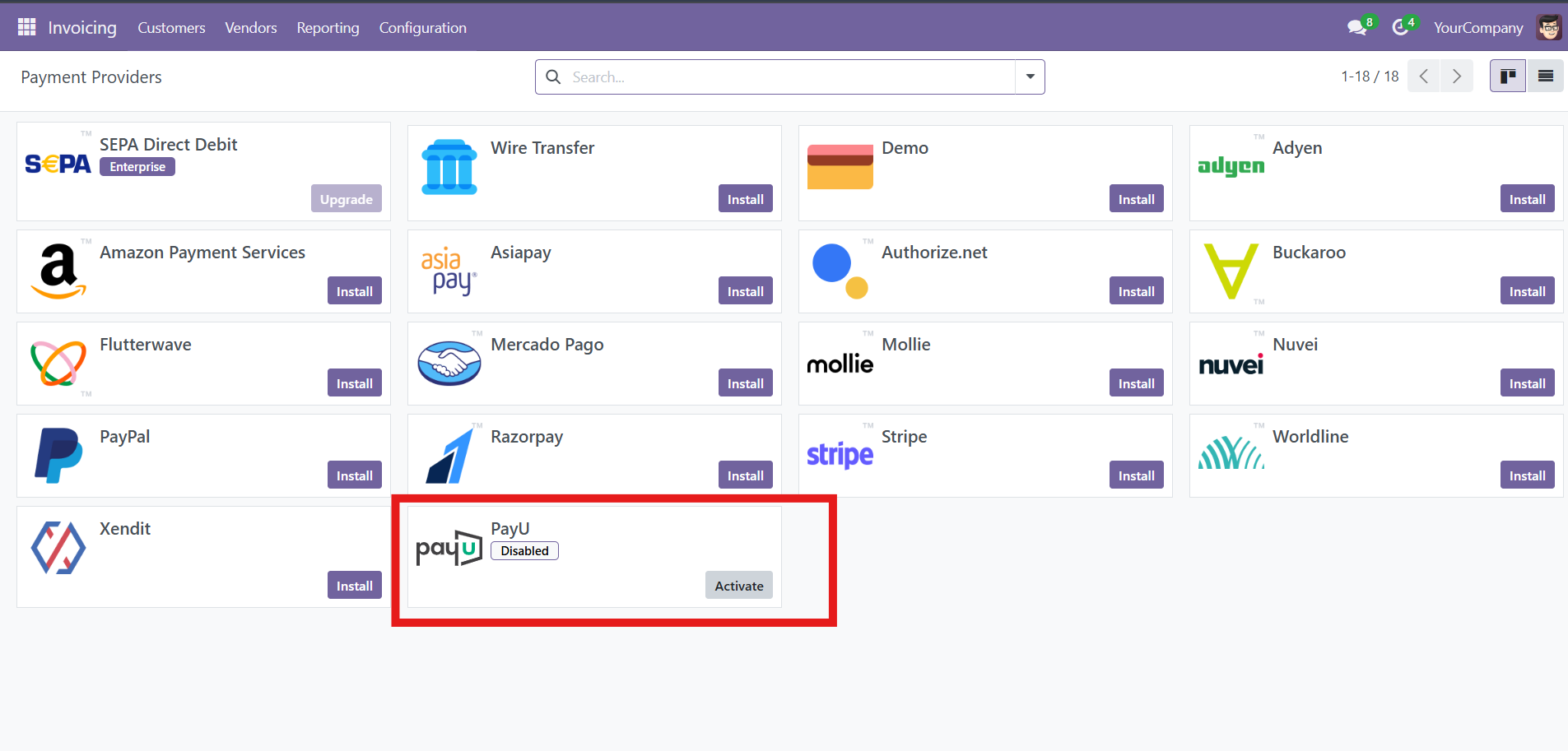Install the Adyen provider
Image resolution: width=1568 pixels, height=751 pixels.
click(x=1528, y=199)
